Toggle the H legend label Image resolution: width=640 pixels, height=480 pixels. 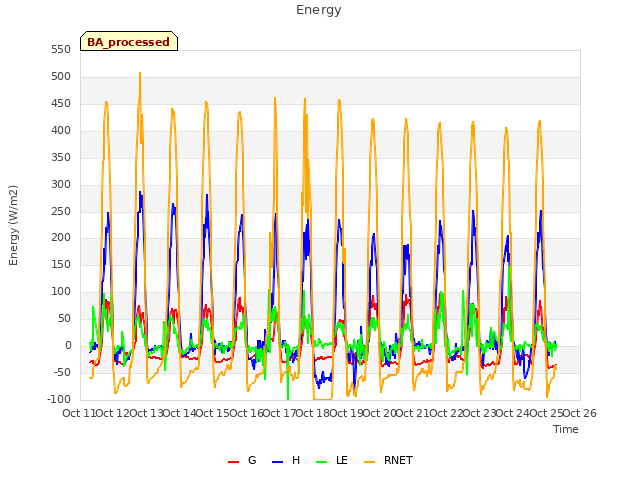click(296, 460)
